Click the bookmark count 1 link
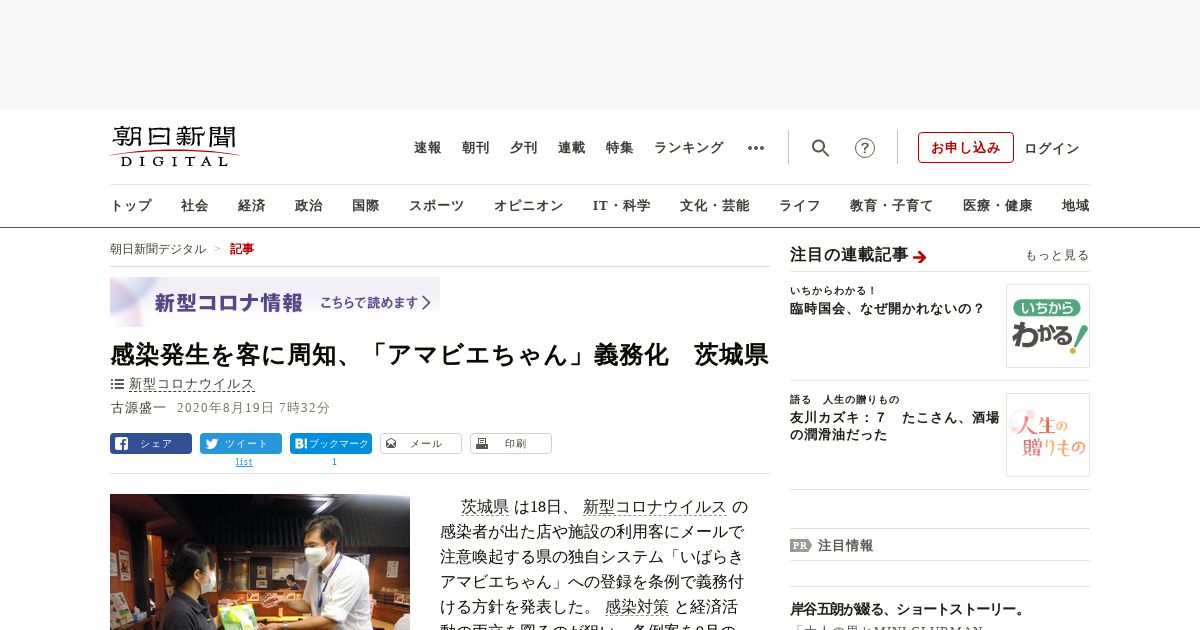The width and height of the screenshot is (1200, 630). [334, 462]
